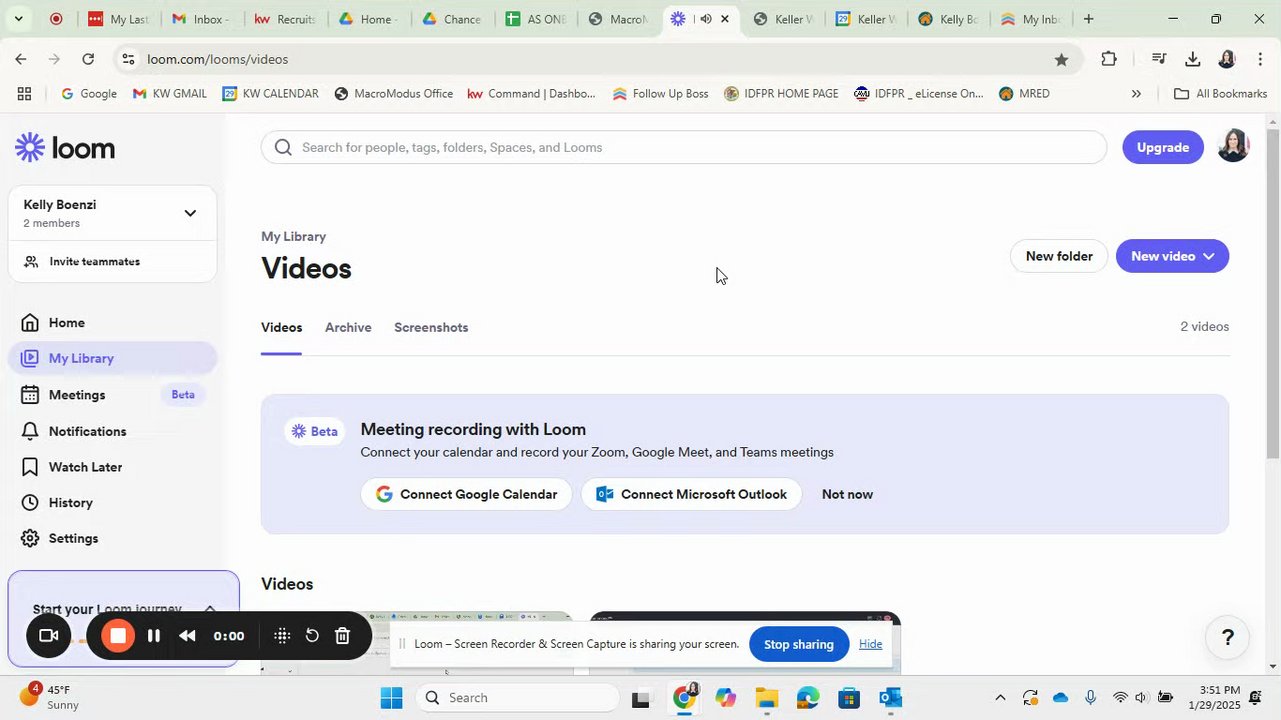Close the active Loom tab

[725, 19]
